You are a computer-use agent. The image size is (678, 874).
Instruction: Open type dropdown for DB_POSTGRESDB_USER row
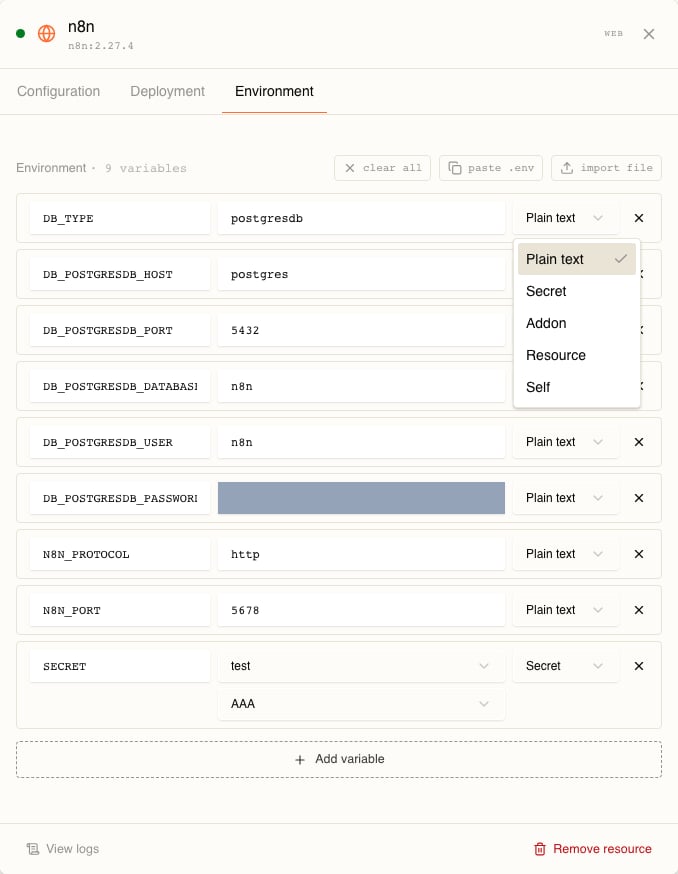pos(565,442)
